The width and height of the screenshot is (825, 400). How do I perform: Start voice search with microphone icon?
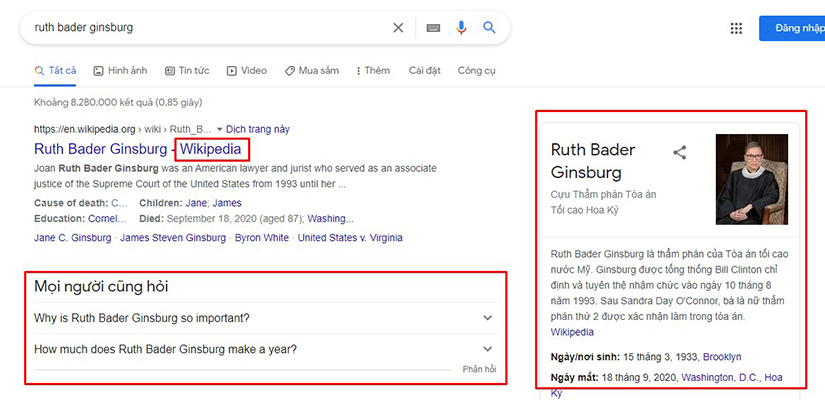pyautogui.click(x=461, y=28)
